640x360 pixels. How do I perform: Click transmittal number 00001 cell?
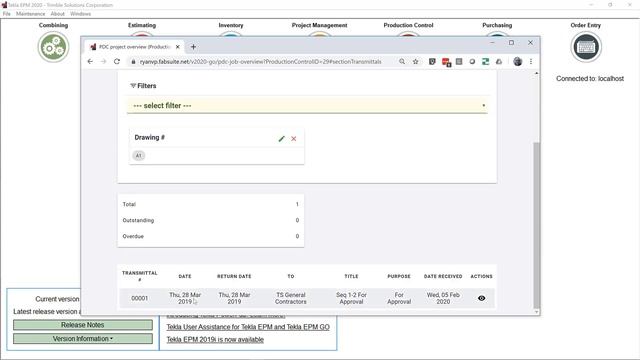pyautogui.click(x=140, y=298)
